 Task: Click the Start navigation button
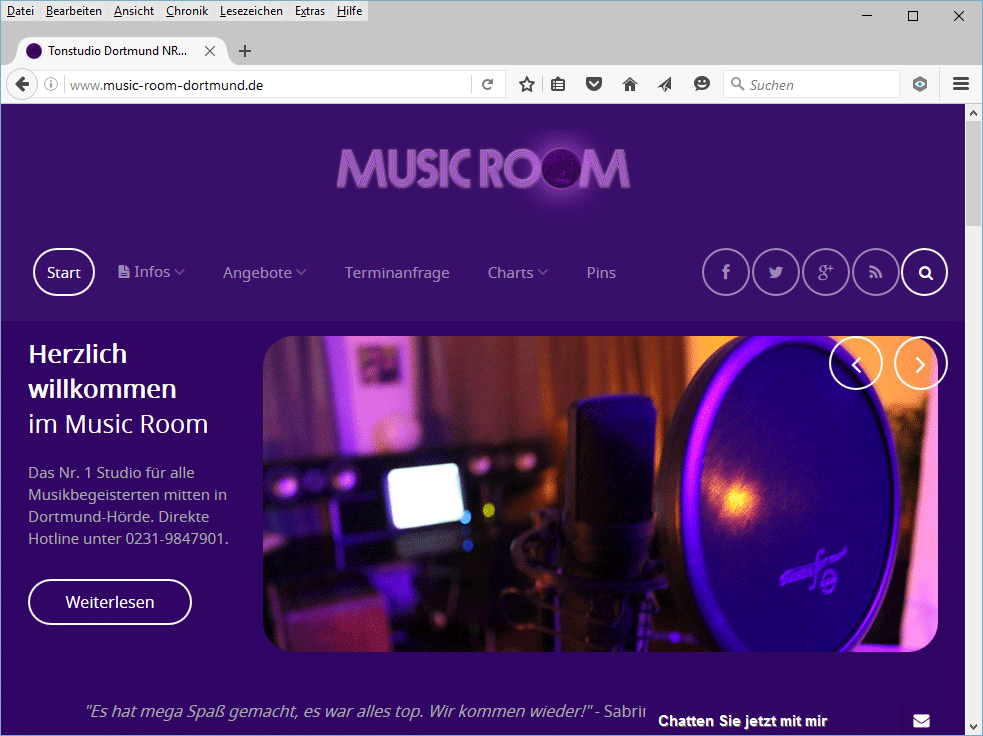click(x=64, y=272)
